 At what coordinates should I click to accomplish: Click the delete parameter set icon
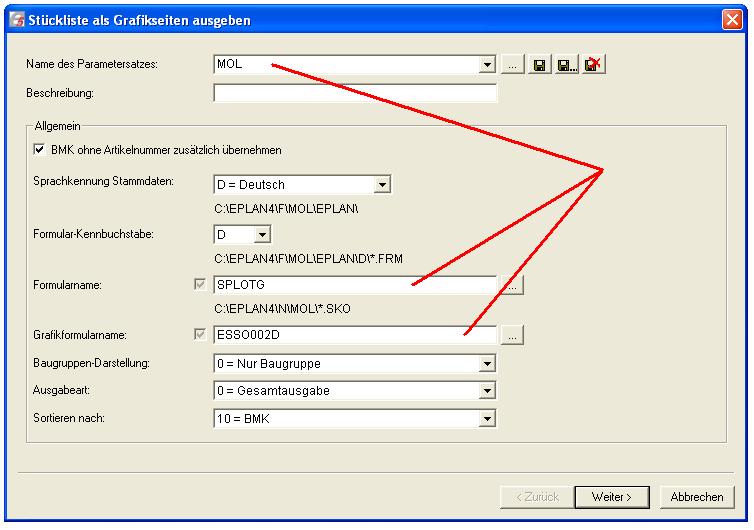coord(593,64)
